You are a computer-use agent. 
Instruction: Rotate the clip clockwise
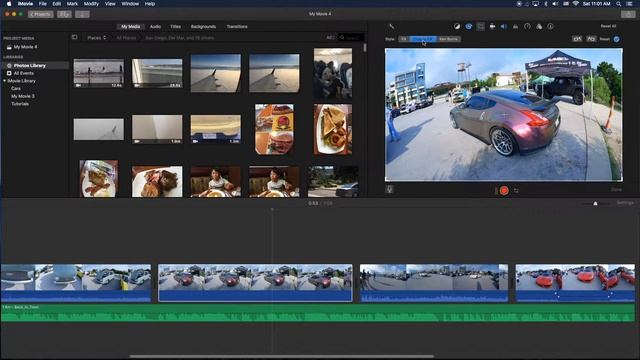coord(591,39)
